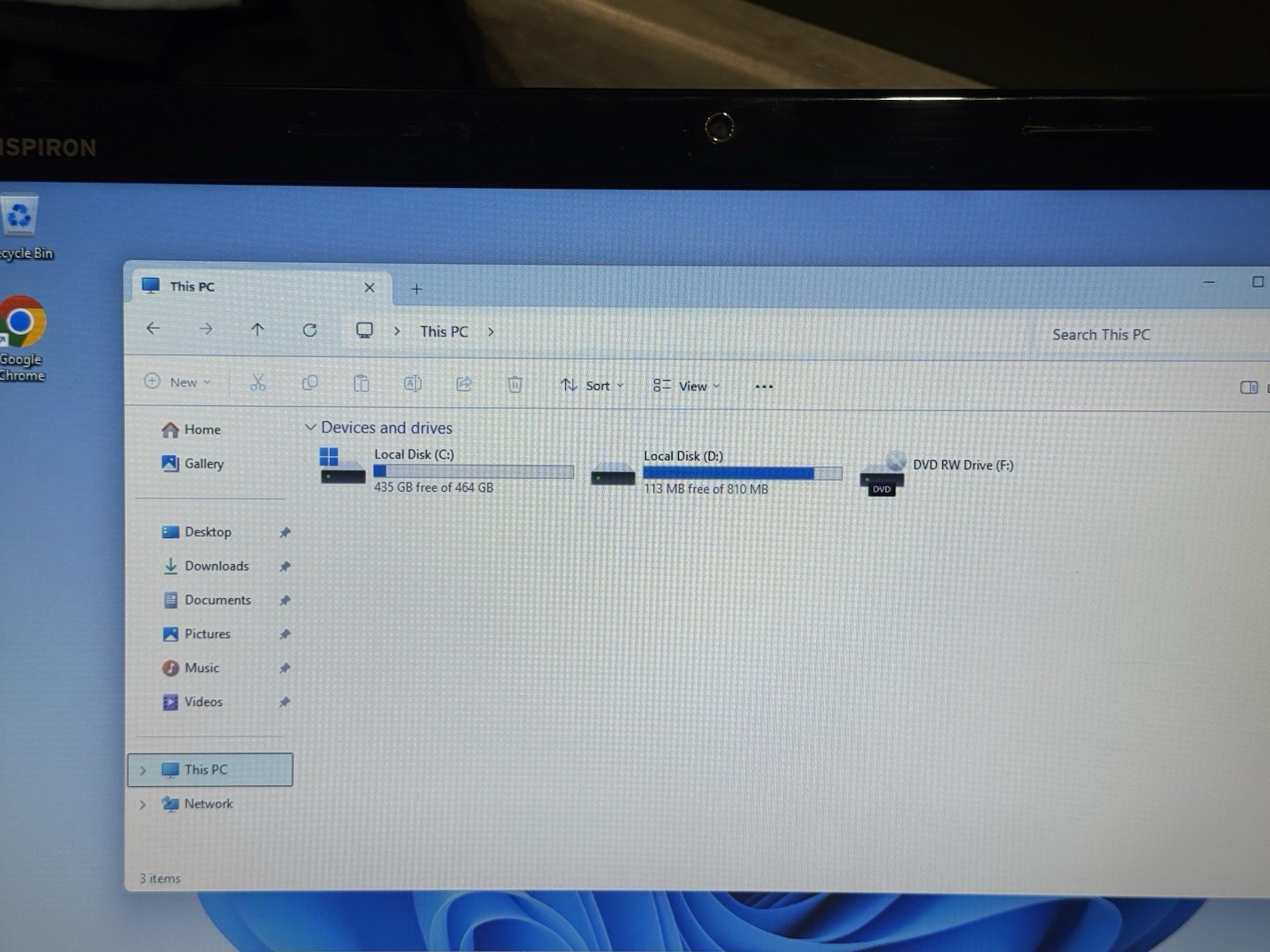Go back with the left arrow button
Screen dimensions: 1270x952
[x=153, y=328]
